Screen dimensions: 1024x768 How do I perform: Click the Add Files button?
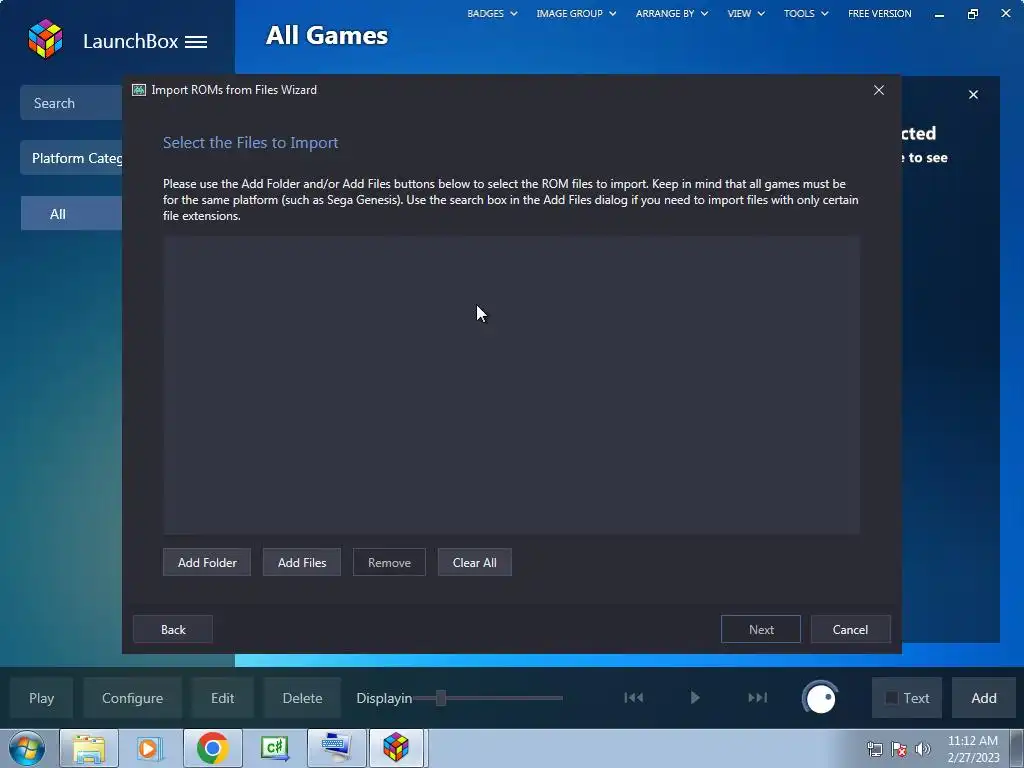tap(302, 562)
